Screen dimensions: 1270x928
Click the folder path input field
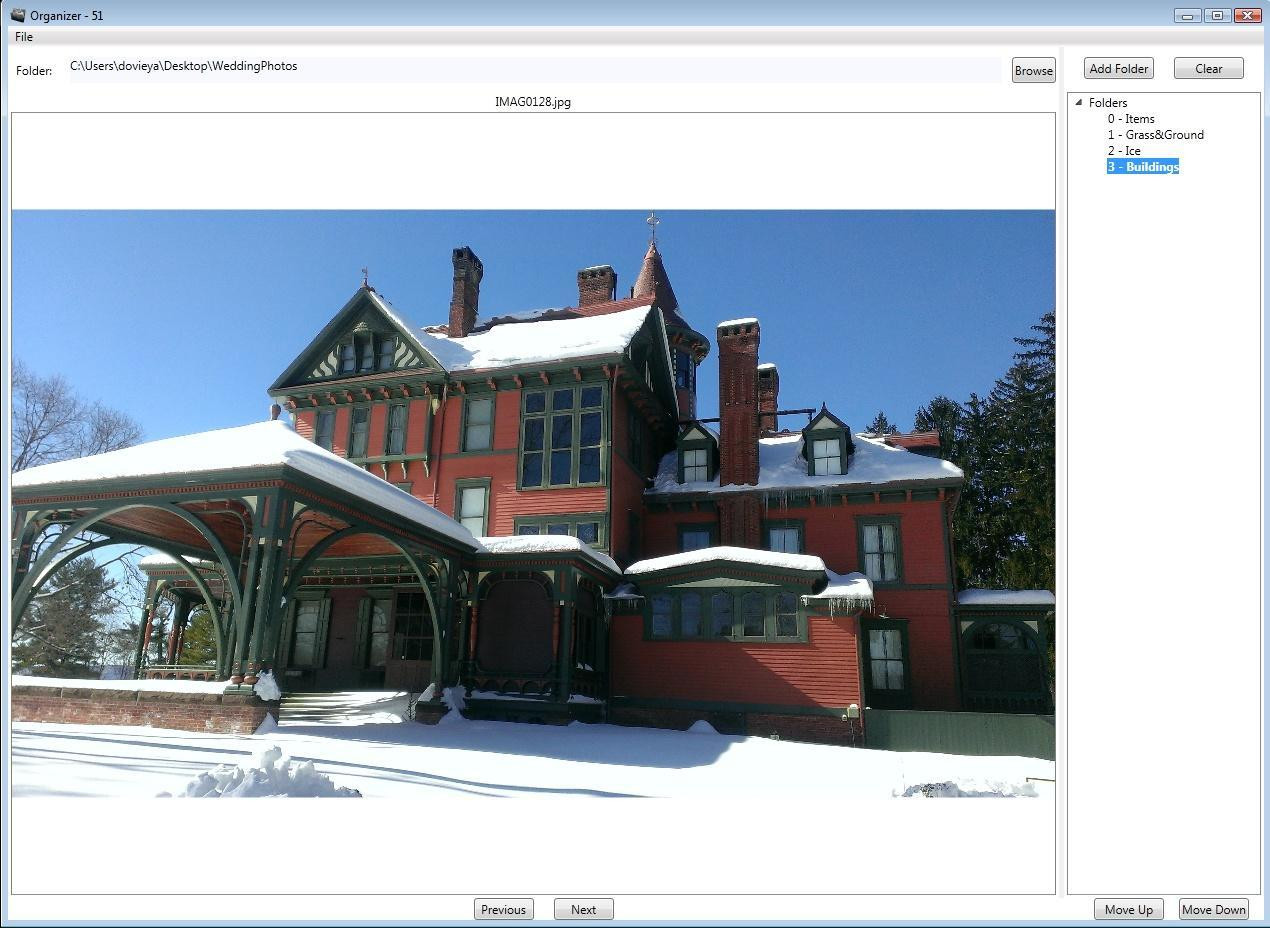[x=535, y=69]
